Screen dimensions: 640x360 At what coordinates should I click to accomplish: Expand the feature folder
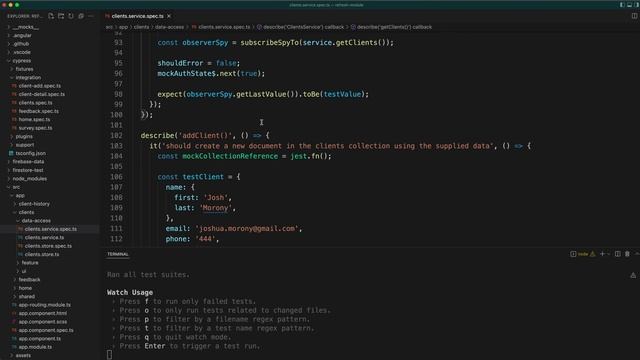coord(30,263)
